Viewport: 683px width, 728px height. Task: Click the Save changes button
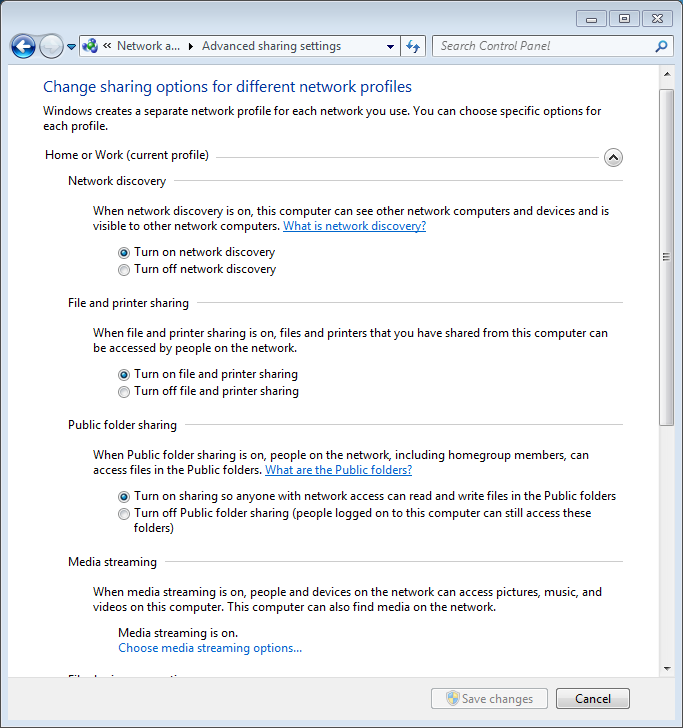pyautogui.click(x=489, y=698)
